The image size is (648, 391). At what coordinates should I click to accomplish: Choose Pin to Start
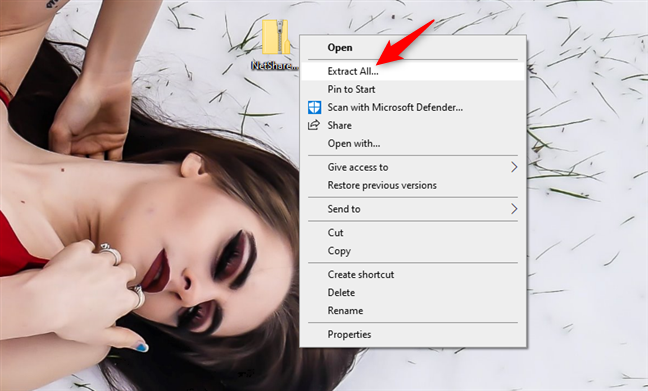click(x=413, y=89)
